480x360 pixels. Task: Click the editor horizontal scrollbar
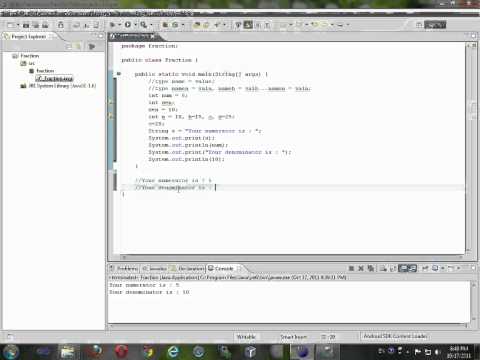coord(292,257)
